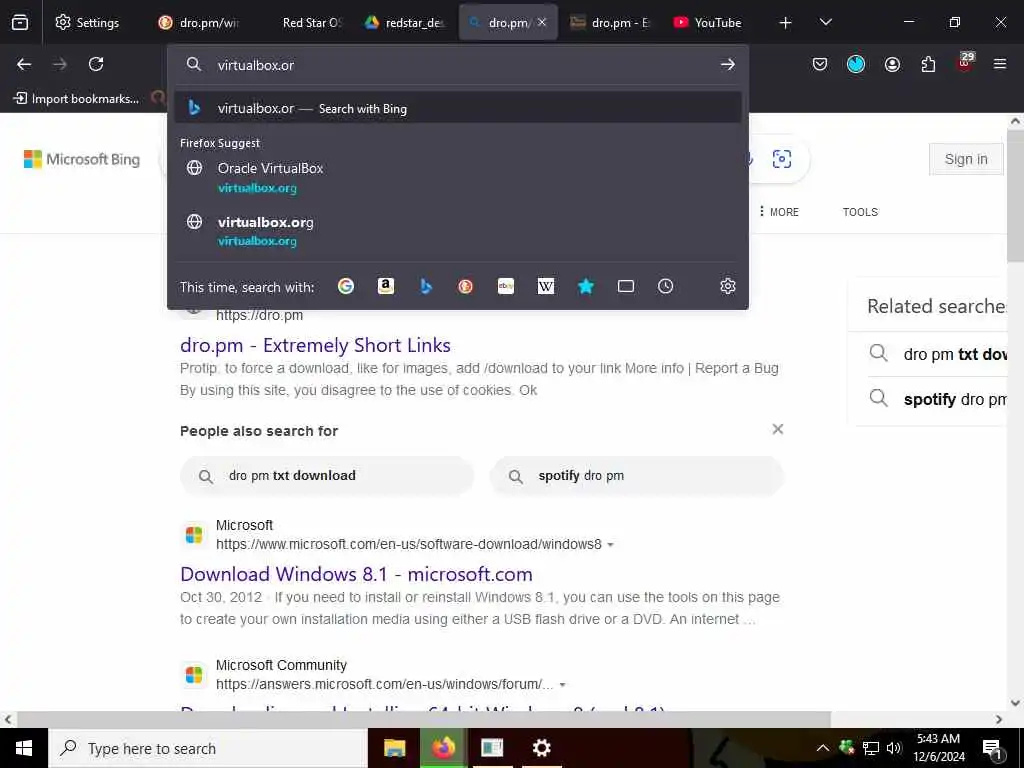
Task: Close the active dro.pm tab
Action: coord(541,22)
